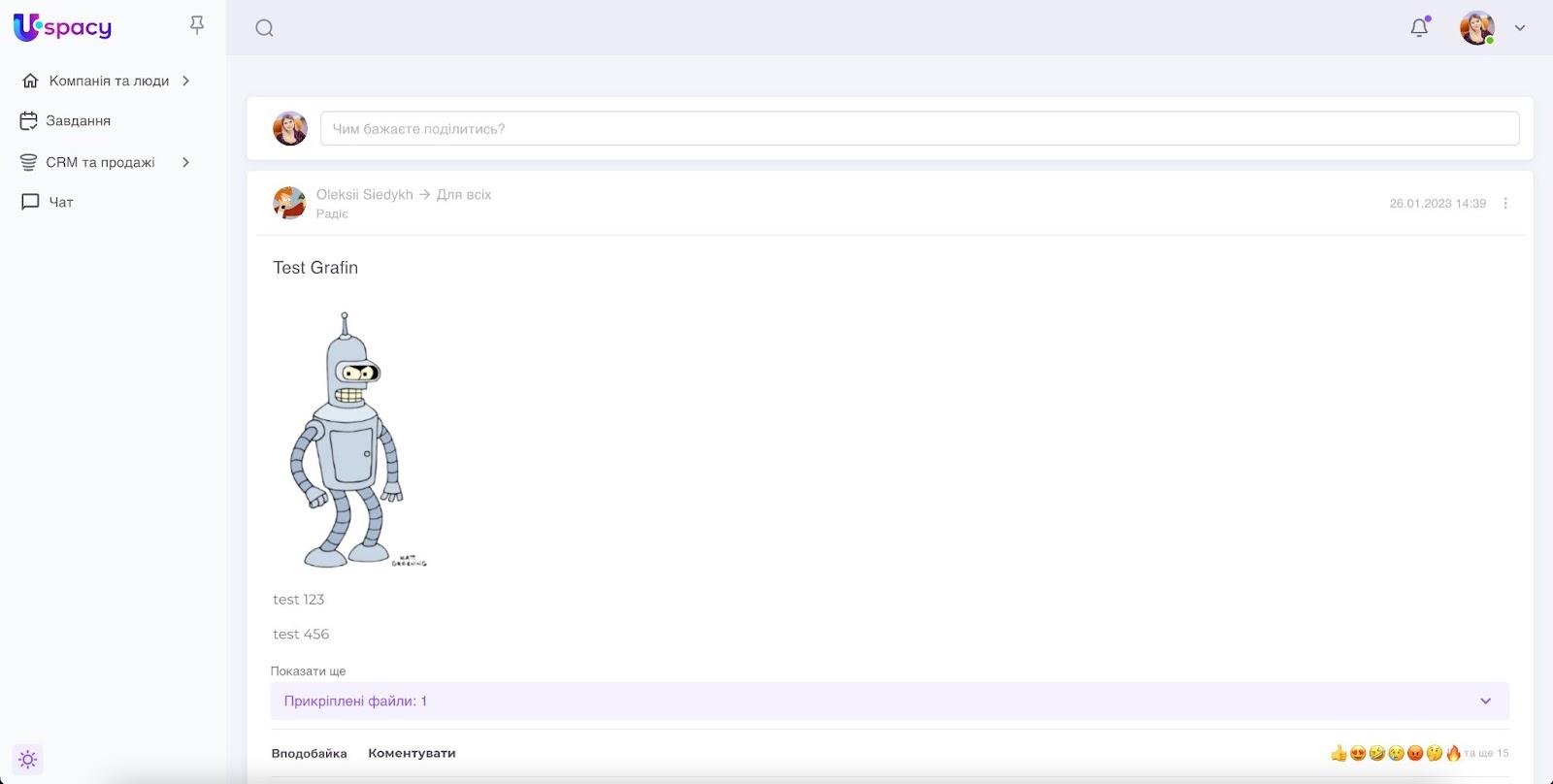Screen dimensions: 1553x784
Task: Click the Коментувати button
Action: tap(412, 753)
